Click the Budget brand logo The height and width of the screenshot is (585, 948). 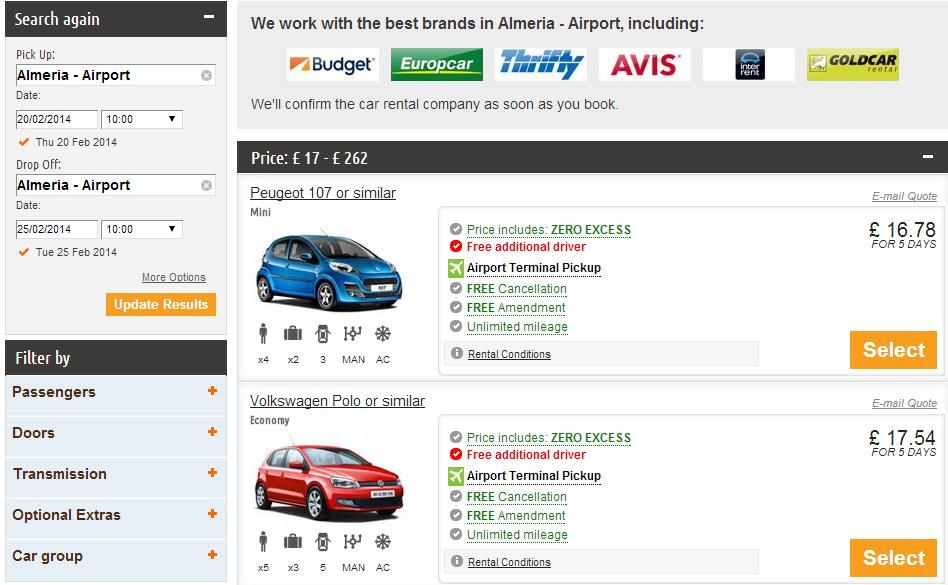(333, 64)
